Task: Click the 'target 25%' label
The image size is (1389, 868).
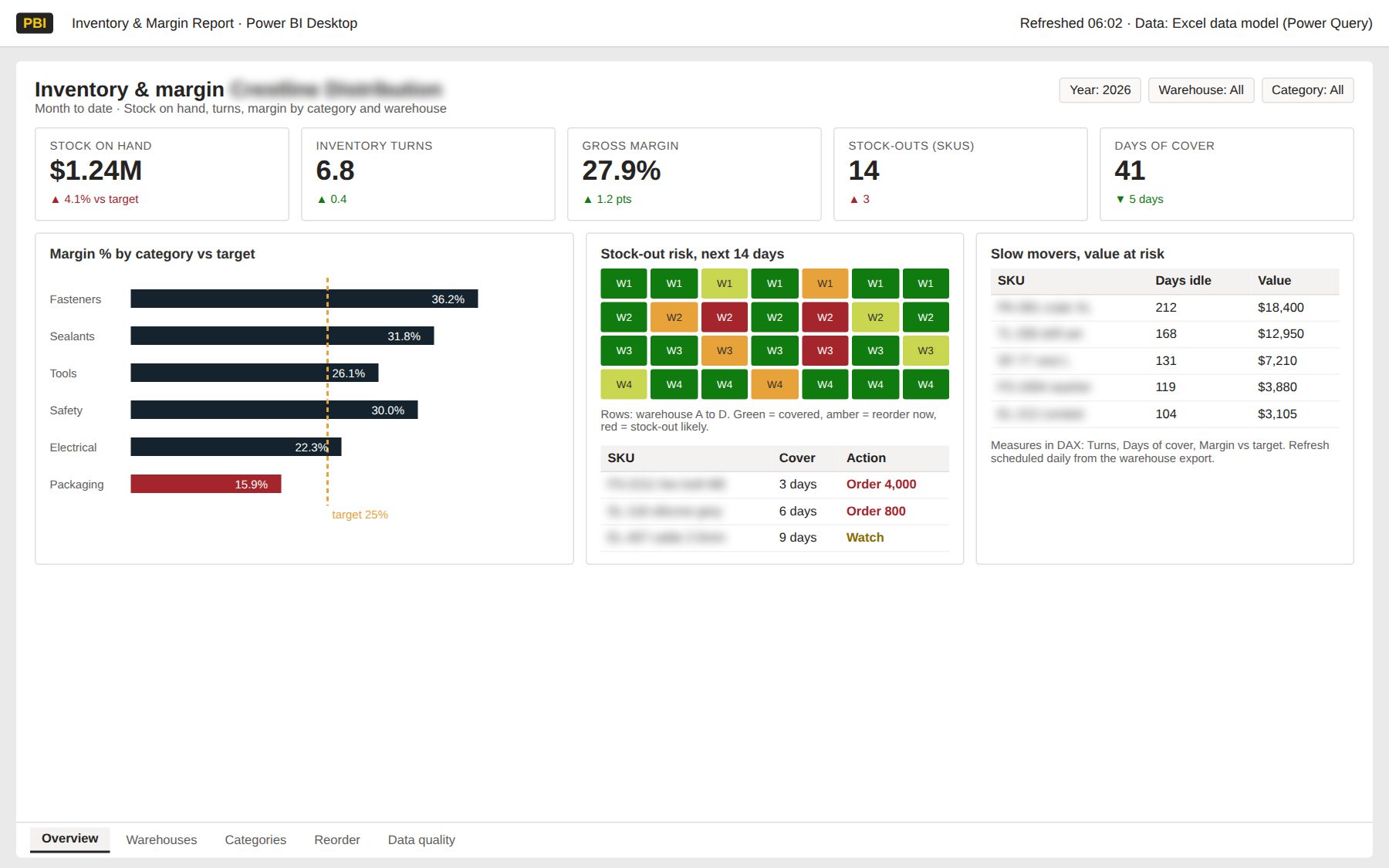Action: point(360,515)
